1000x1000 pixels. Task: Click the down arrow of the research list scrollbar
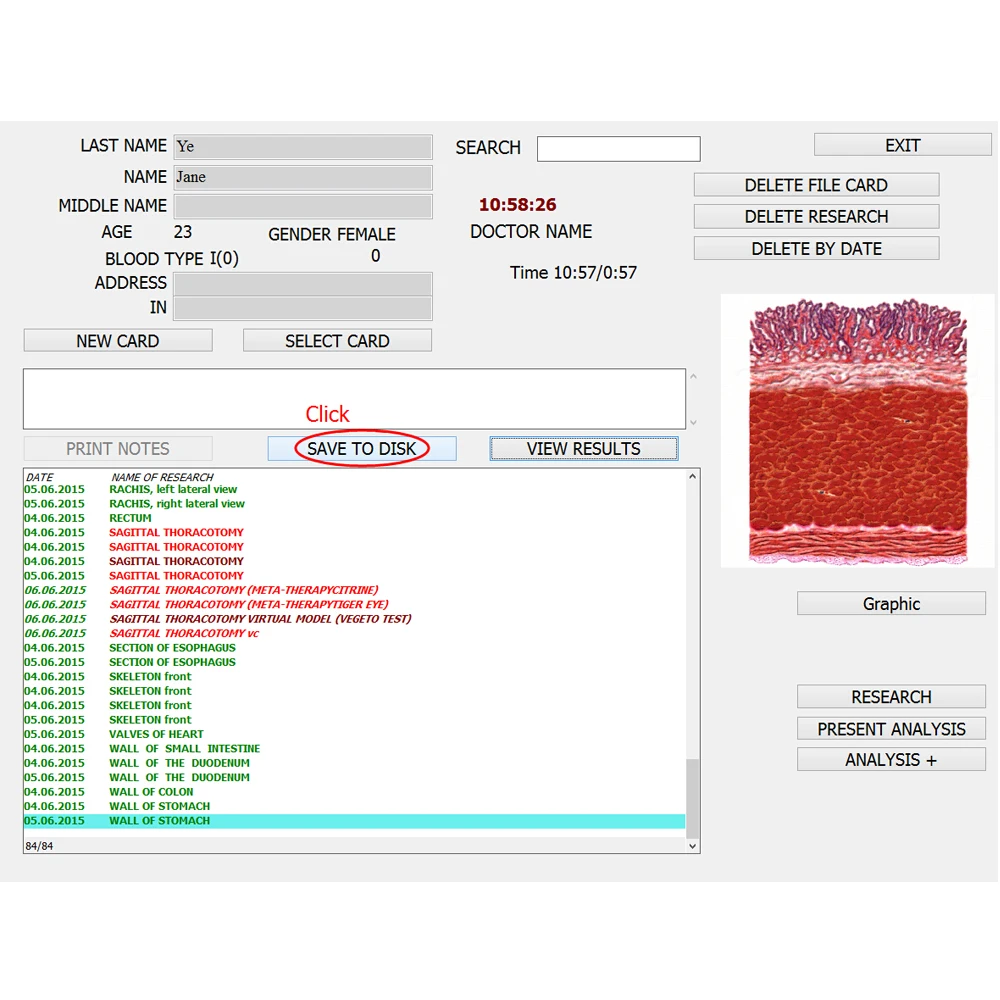[x=692, y=845]
